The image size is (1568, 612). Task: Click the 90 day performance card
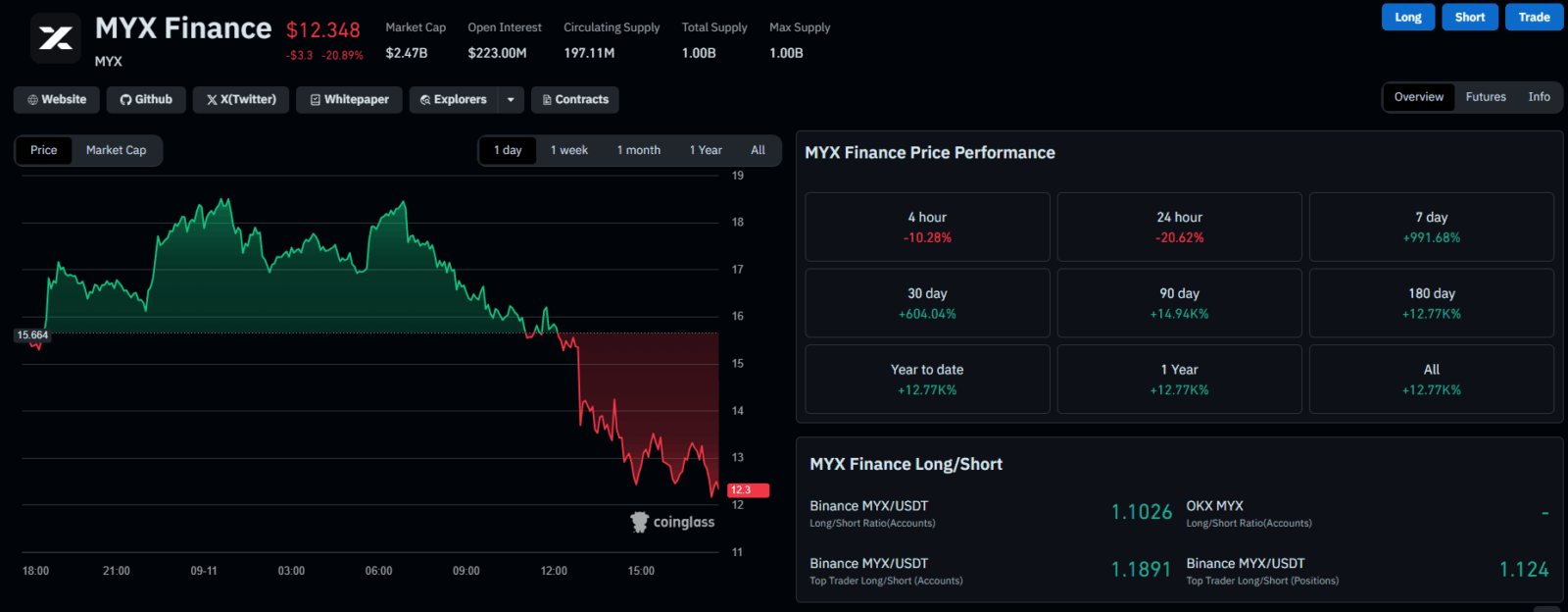click(x=1180, y=303)
